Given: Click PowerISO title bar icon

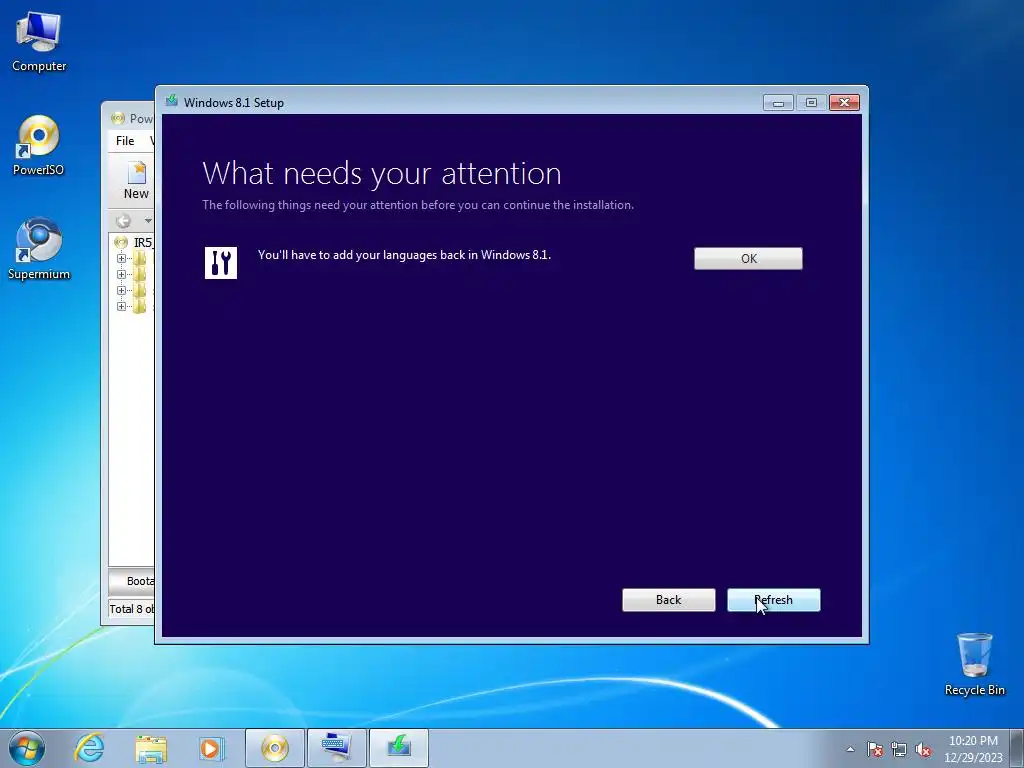Looking at the screenshot, I should point(118,118).
